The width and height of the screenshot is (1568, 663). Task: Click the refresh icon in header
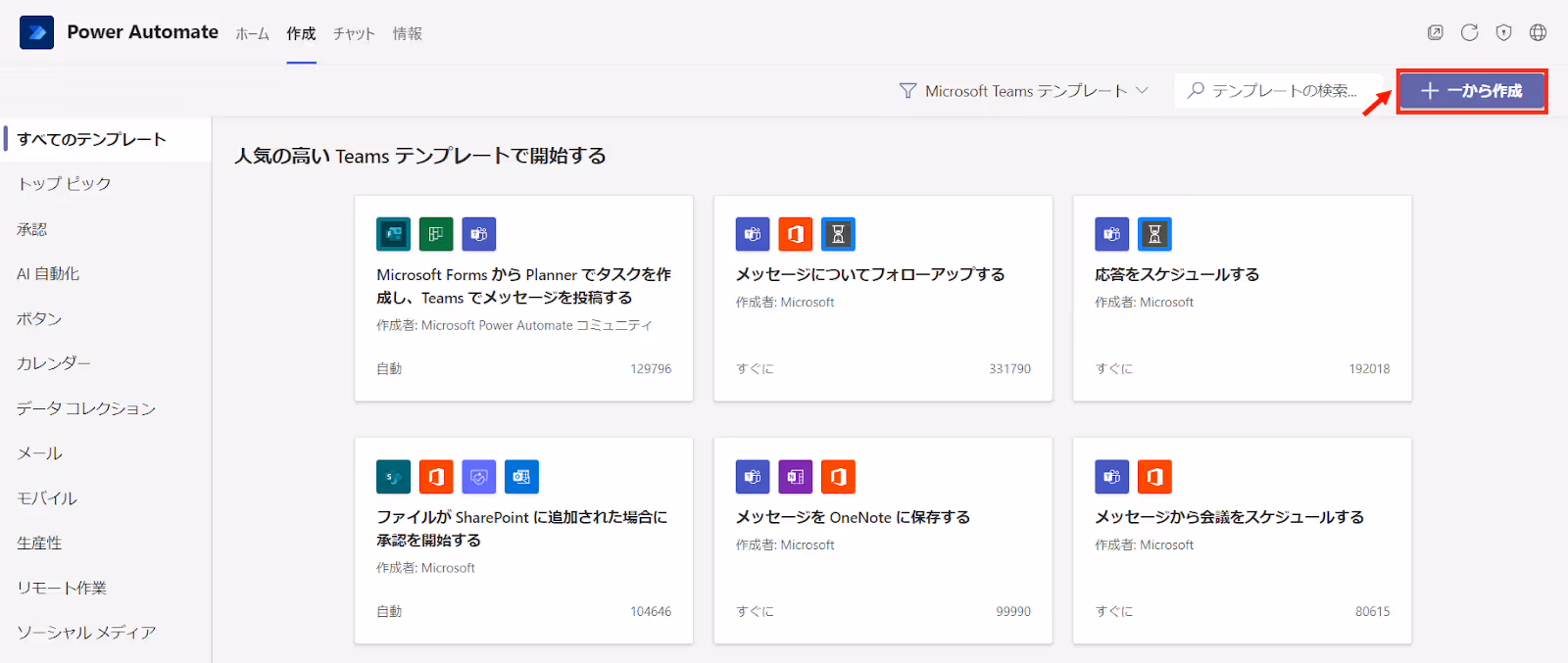coord(1469,32)
